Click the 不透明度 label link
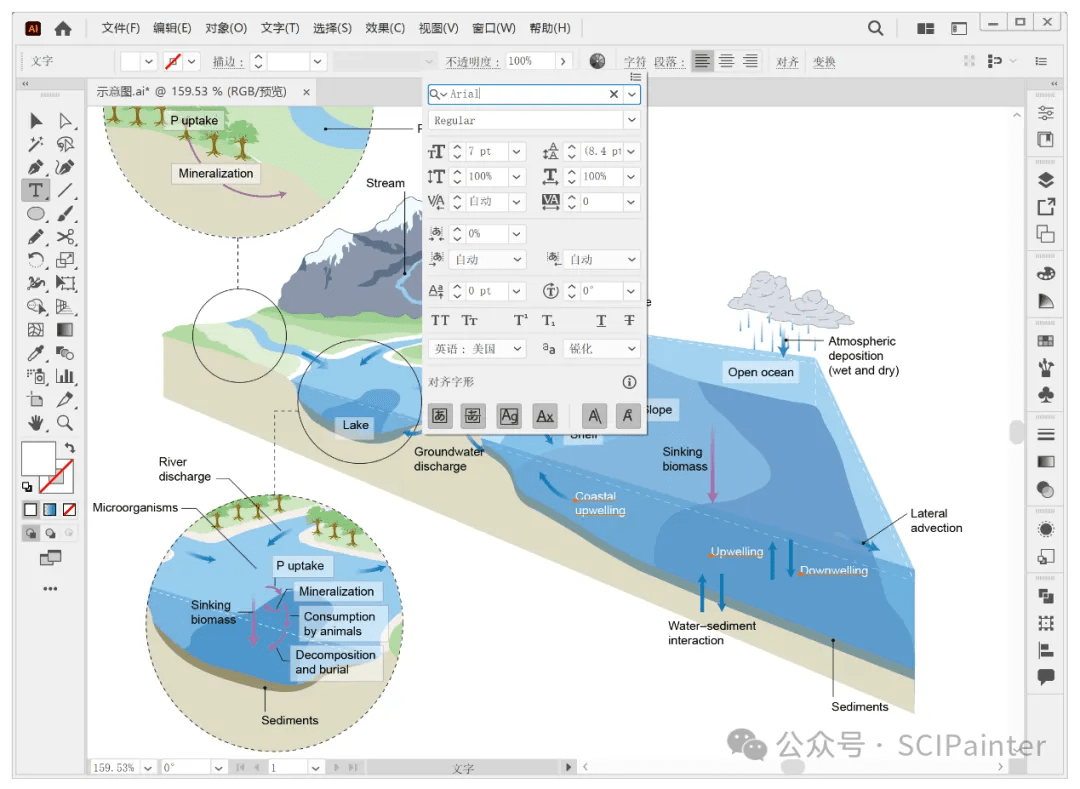Viewport: 1080px width, 789px height. [471, 62]
